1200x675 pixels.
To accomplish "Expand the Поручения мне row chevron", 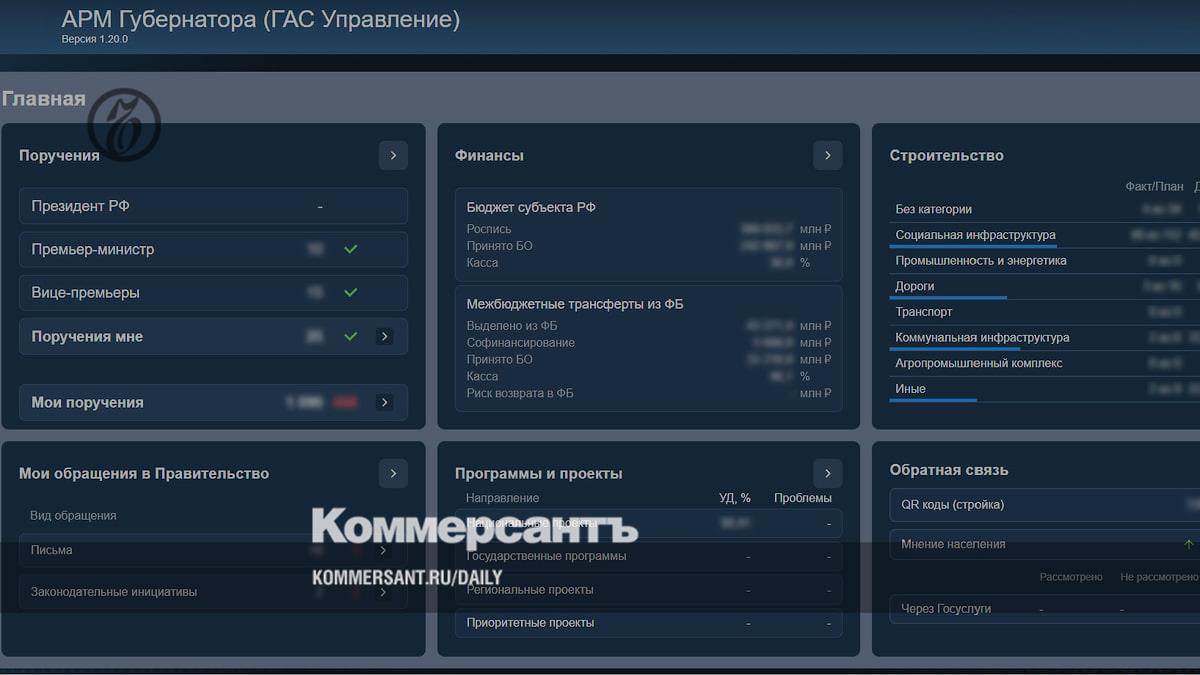I will (x=384, y=337).
